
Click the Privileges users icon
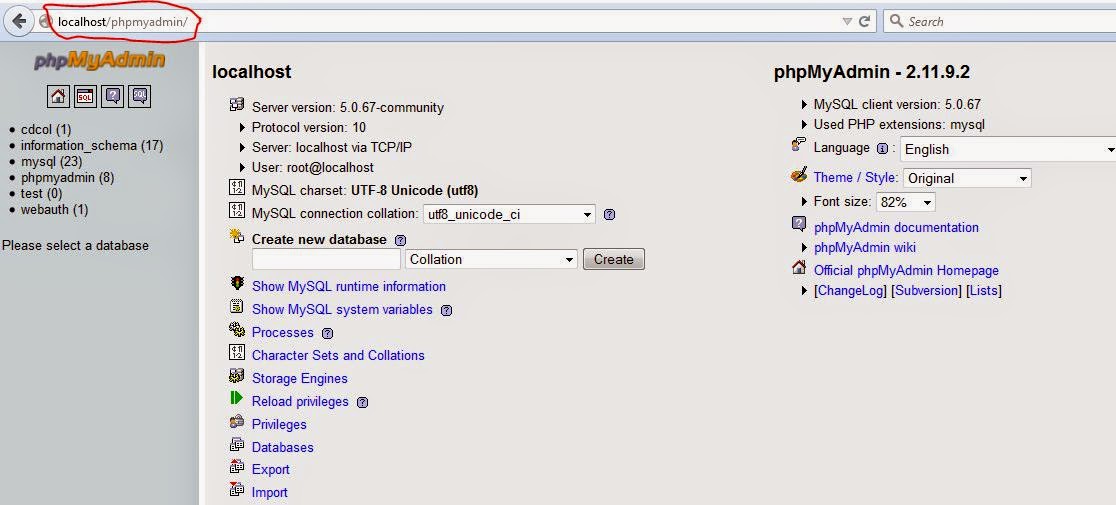(237, 421)
